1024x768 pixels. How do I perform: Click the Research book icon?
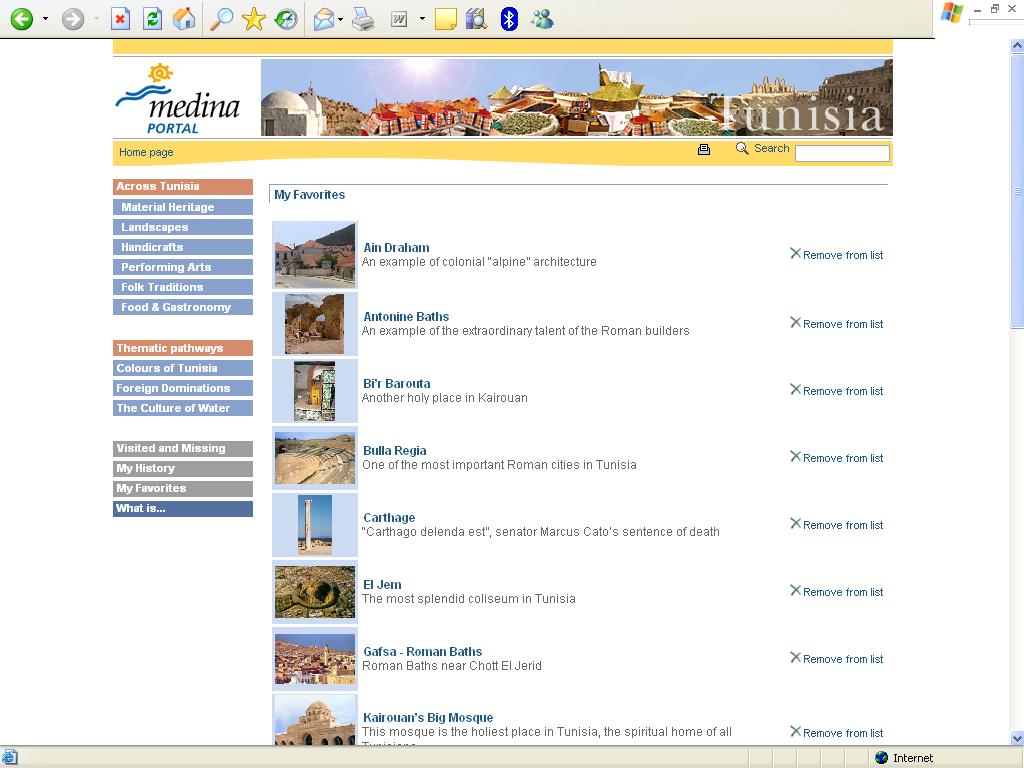pos(477,19)
